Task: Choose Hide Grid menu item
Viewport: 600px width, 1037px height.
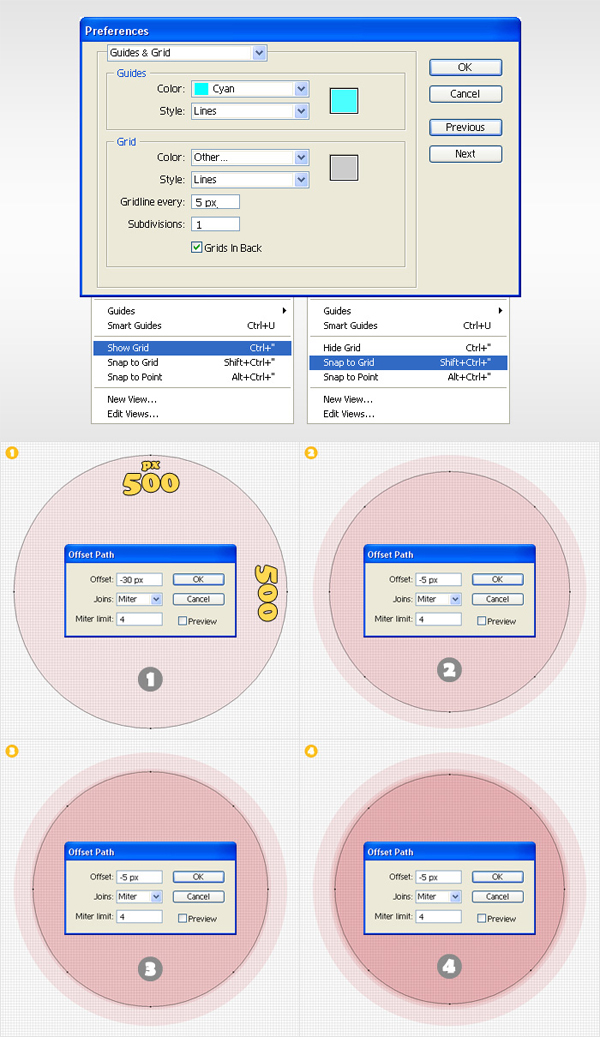Action: (408, 348)
